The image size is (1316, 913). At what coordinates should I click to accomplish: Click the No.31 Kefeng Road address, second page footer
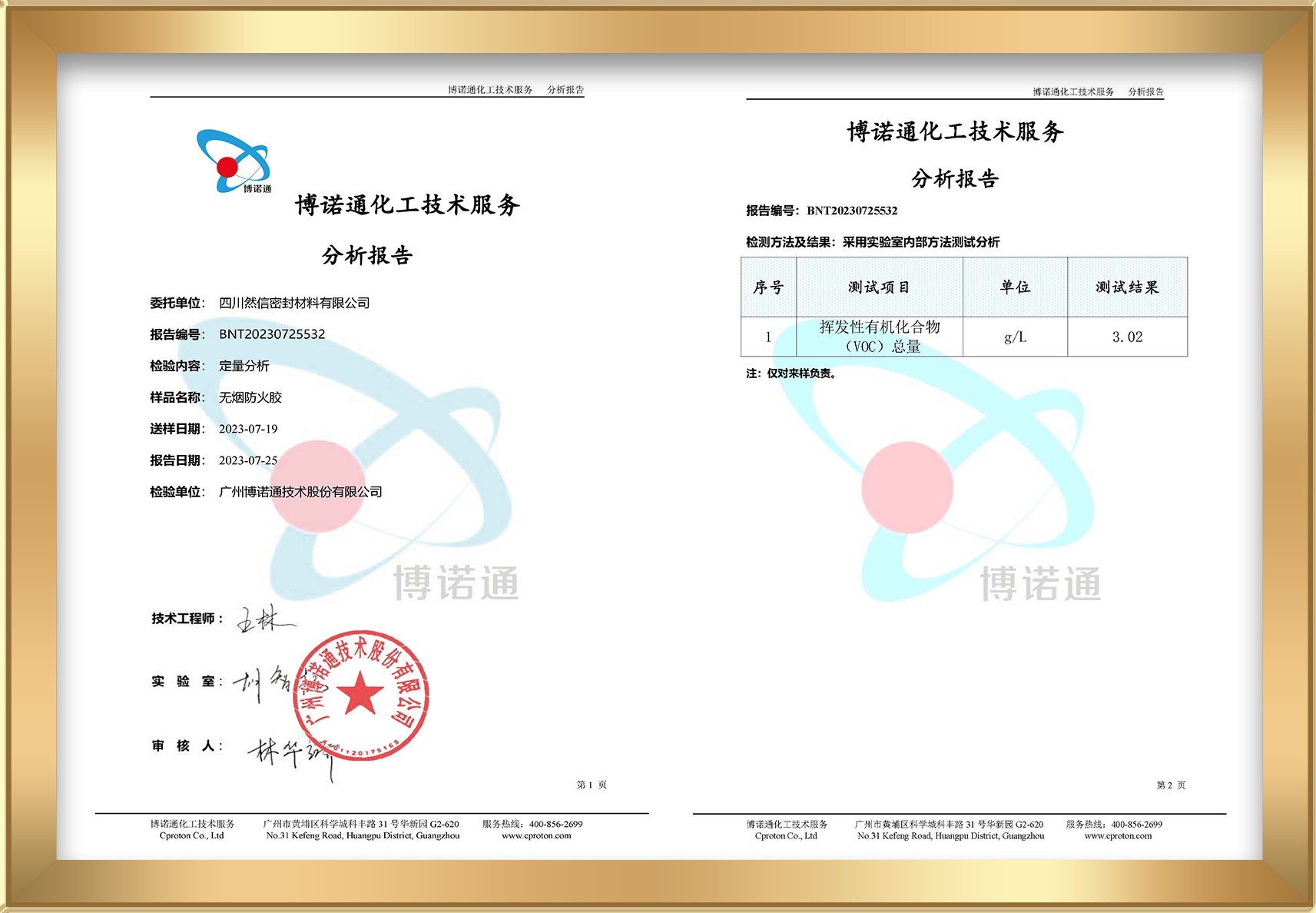point(951,836)
